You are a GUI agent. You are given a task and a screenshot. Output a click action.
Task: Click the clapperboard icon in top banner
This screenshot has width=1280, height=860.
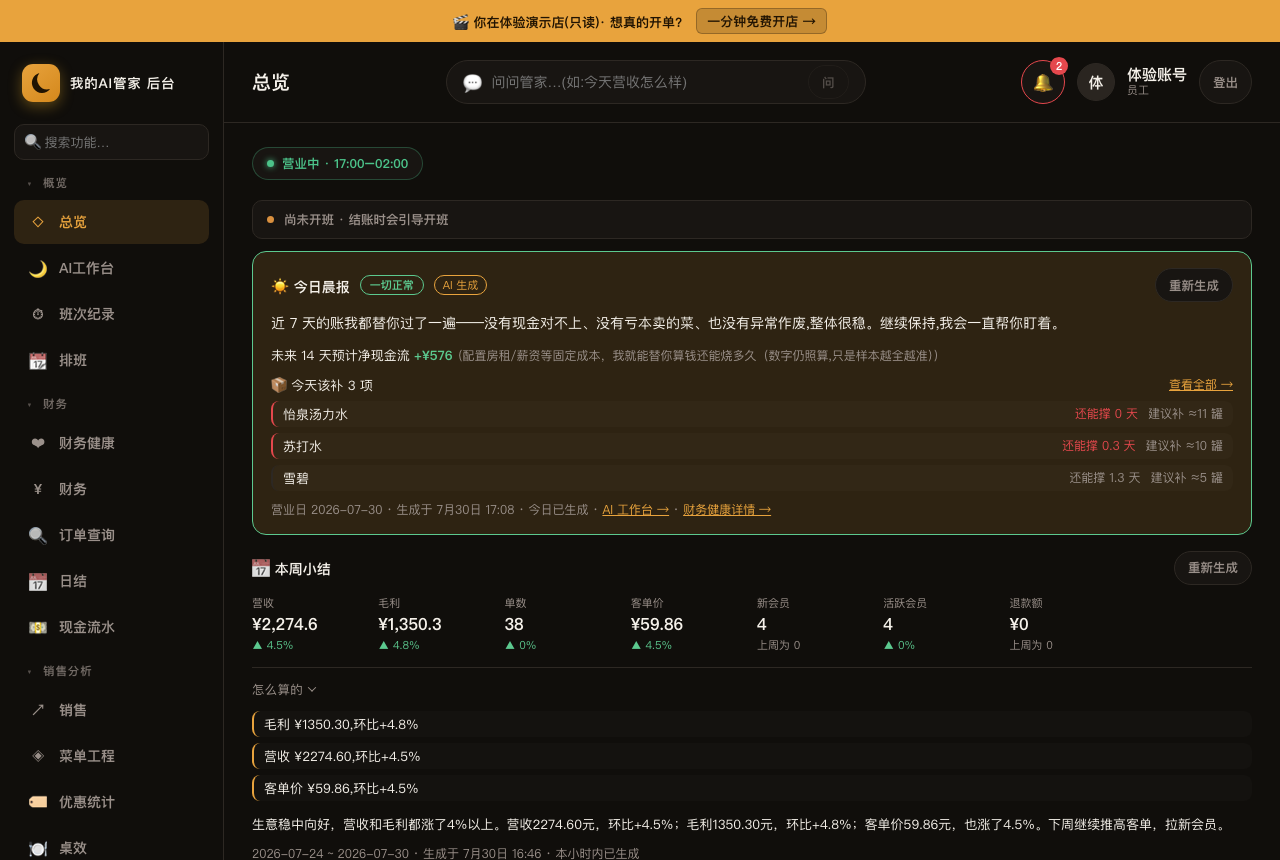[461, 21]
